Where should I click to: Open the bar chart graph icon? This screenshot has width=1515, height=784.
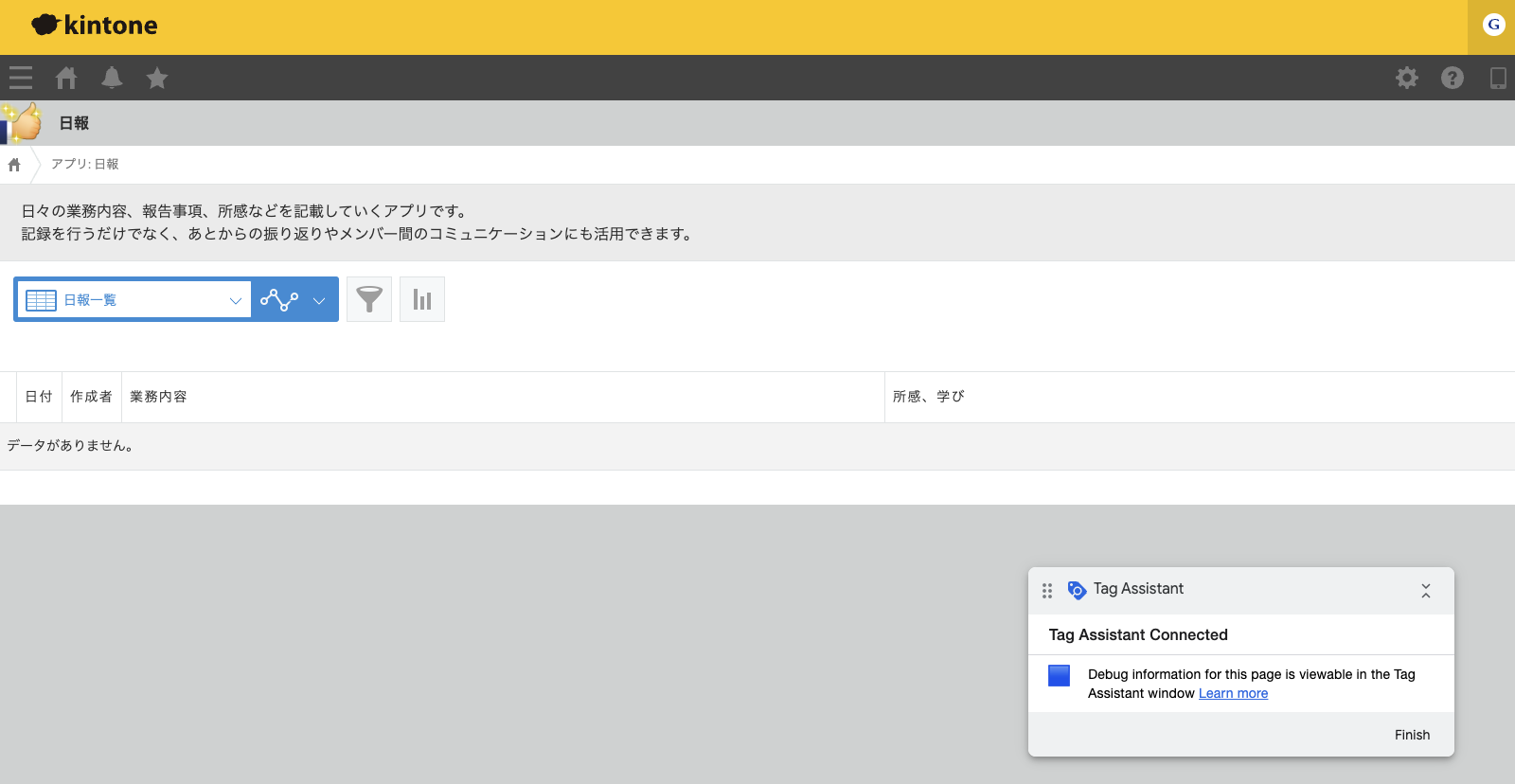[x=422, y=299]
